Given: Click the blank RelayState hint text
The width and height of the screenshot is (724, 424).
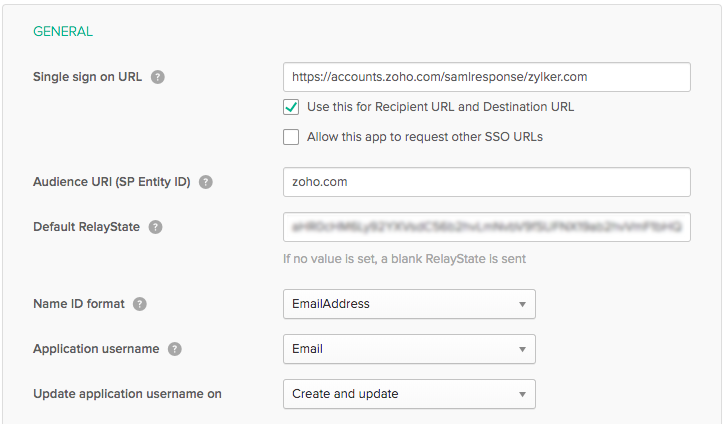Looking at the screenshot, I should (405, 259).
